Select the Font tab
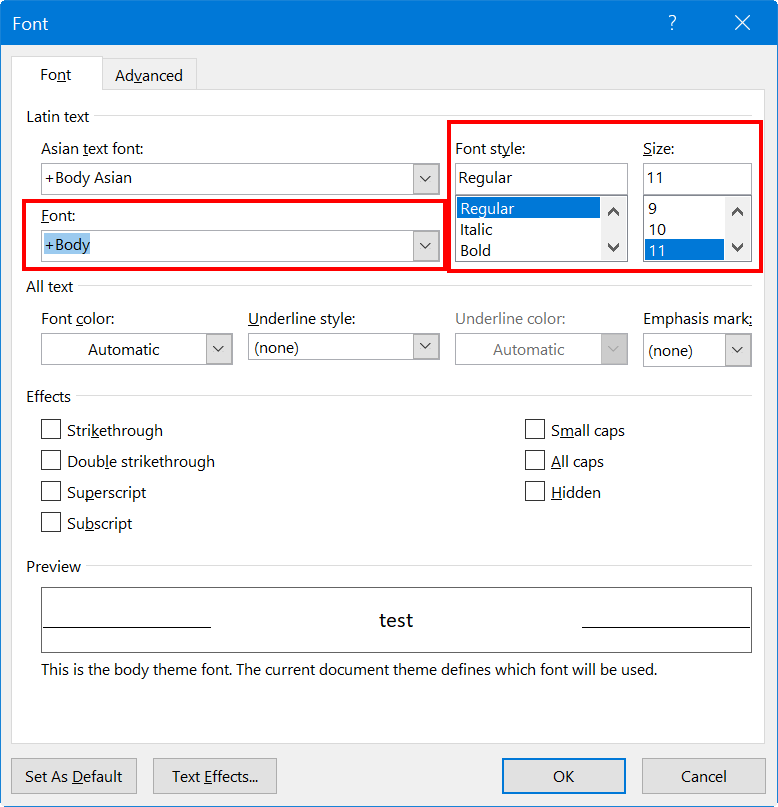Viewport: 778px width, 807px height. [55, 74]
